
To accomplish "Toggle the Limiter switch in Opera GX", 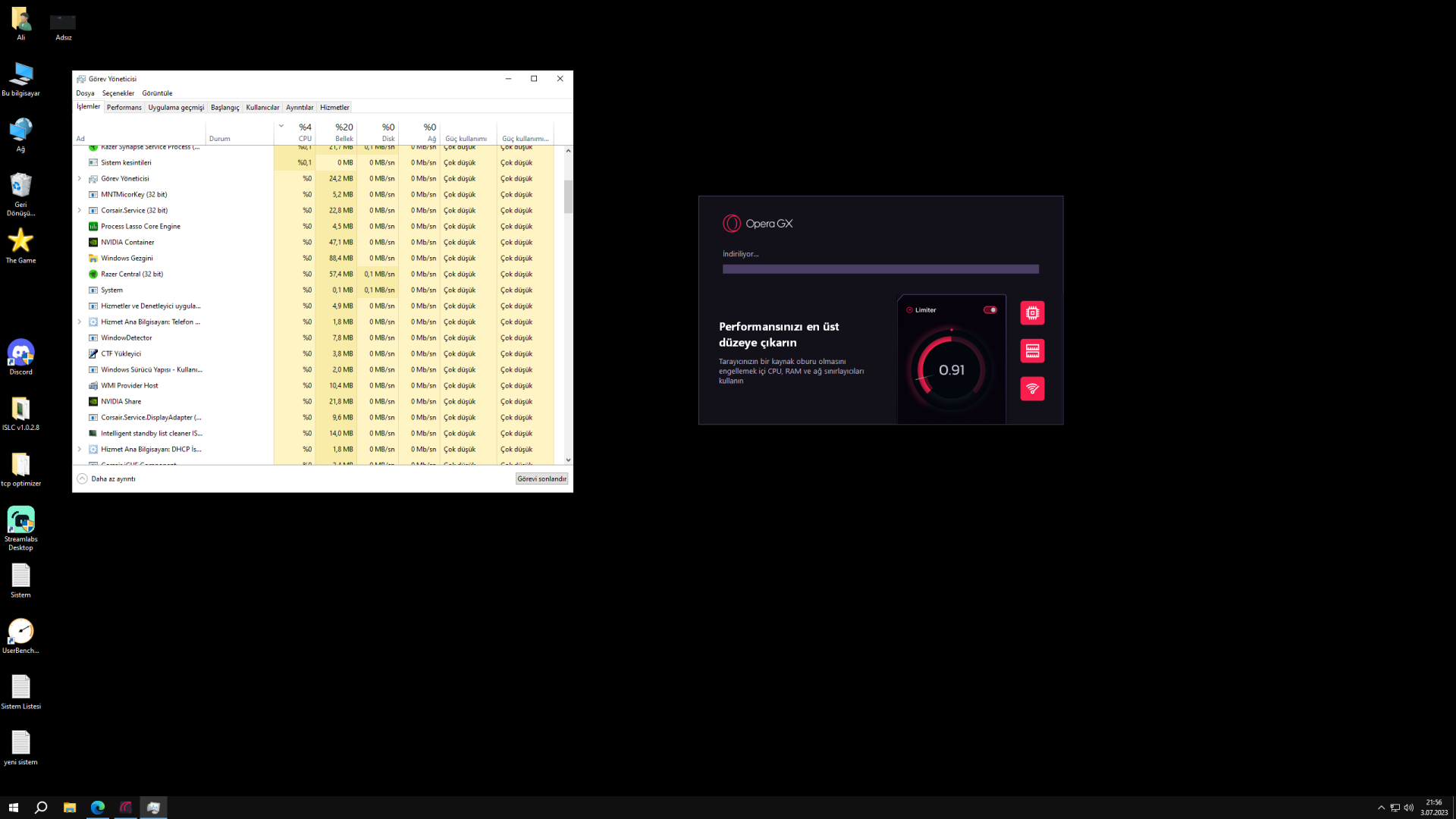I will tap(990, 310).
